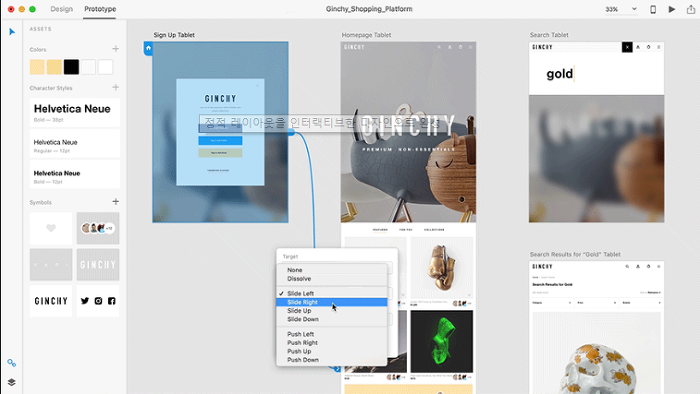Pick the second yellow color swatch
Screen dimensions: 700x394
tap(54, 67)
